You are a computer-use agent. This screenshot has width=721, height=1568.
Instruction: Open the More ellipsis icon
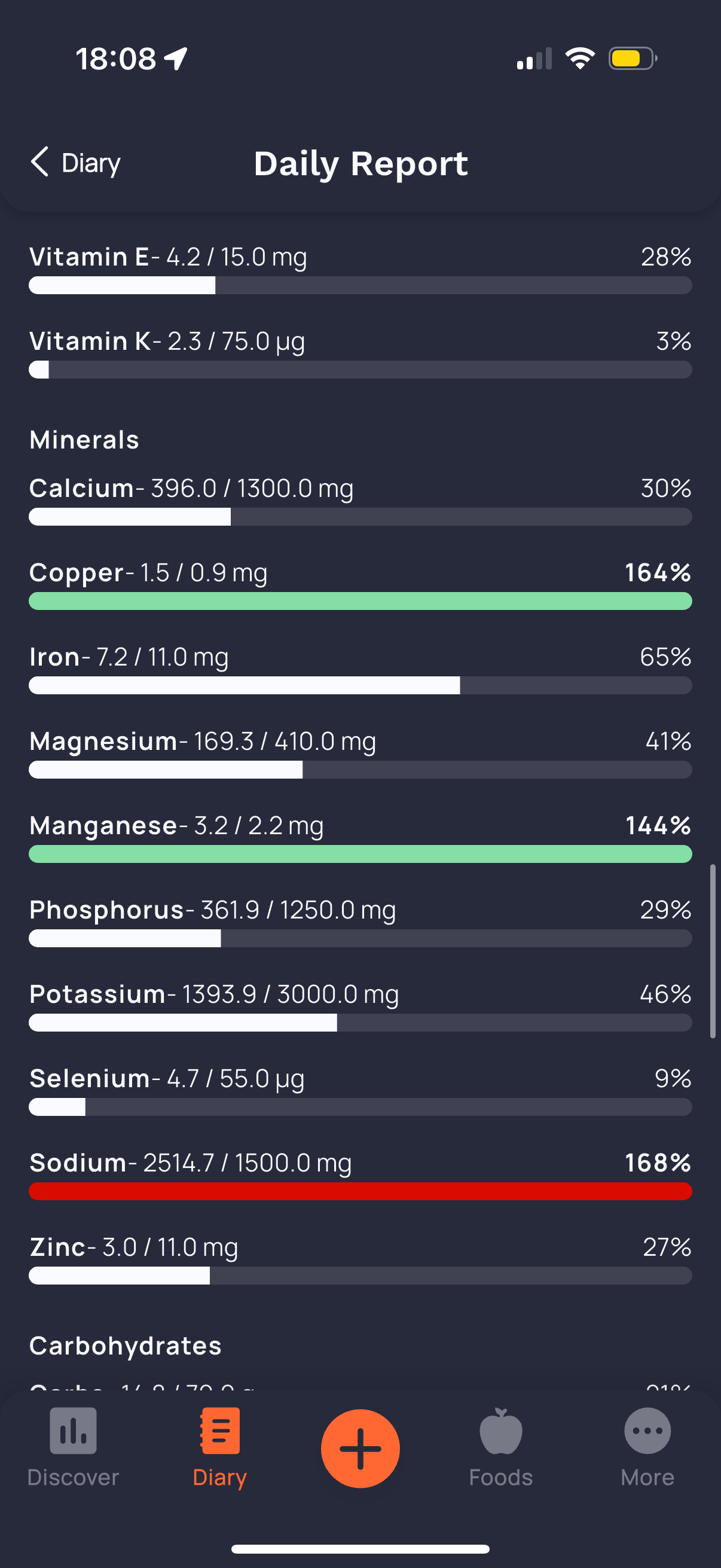pyautogui.click(x=647, y=1430)
